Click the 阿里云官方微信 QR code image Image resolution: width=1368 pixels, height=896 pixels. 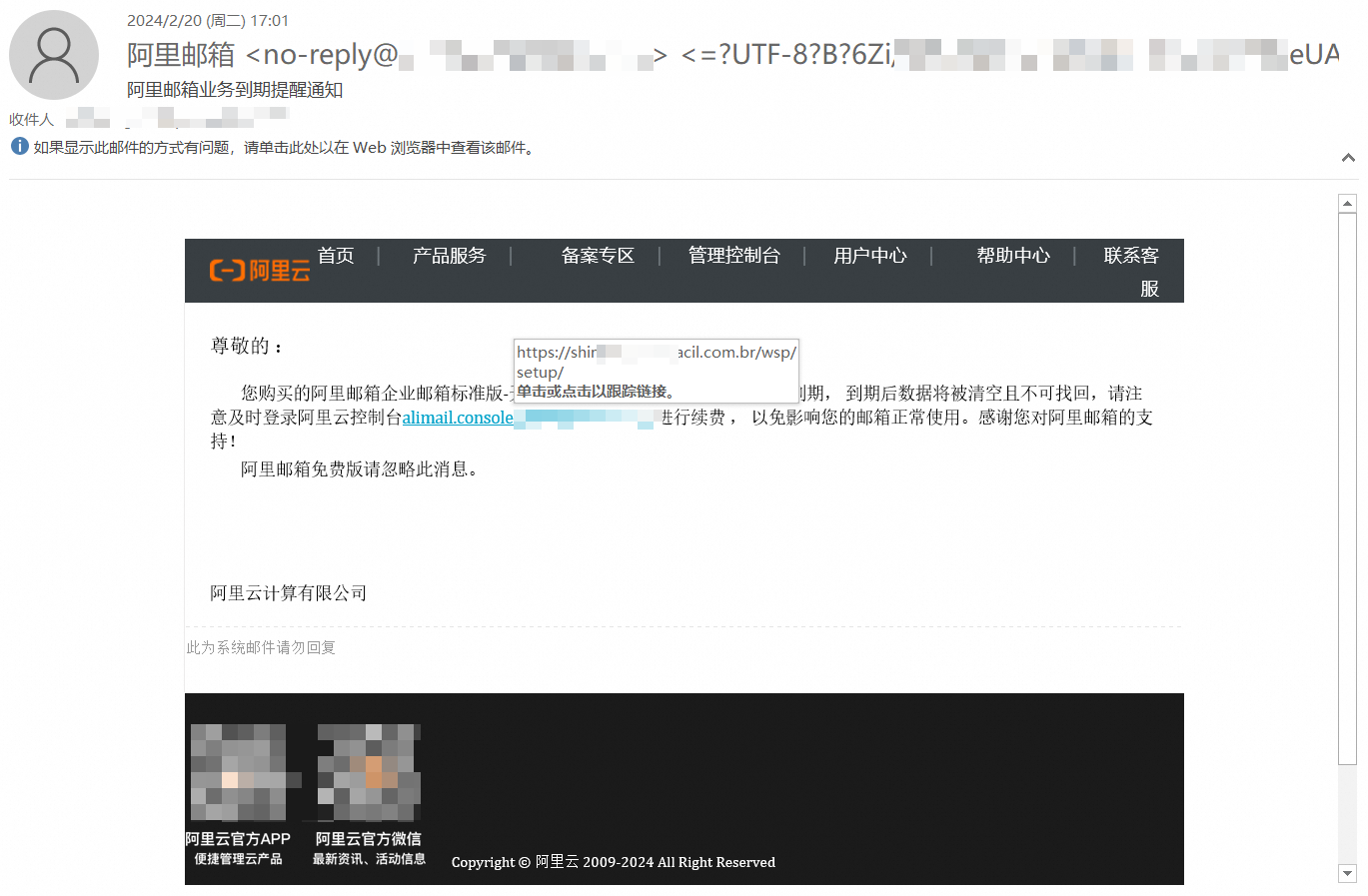tap(369, 772)
